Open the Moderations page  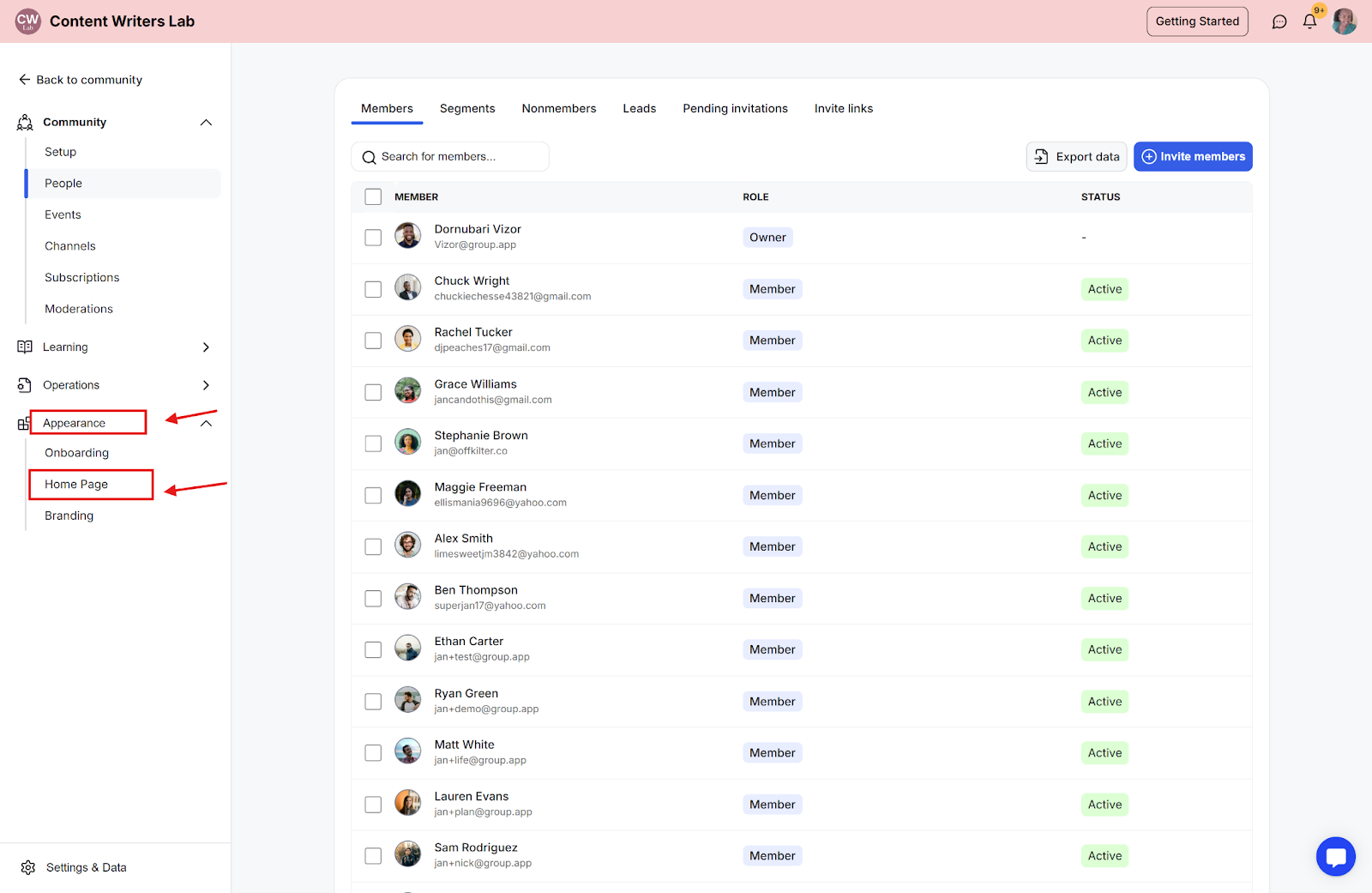coord(79,309)
